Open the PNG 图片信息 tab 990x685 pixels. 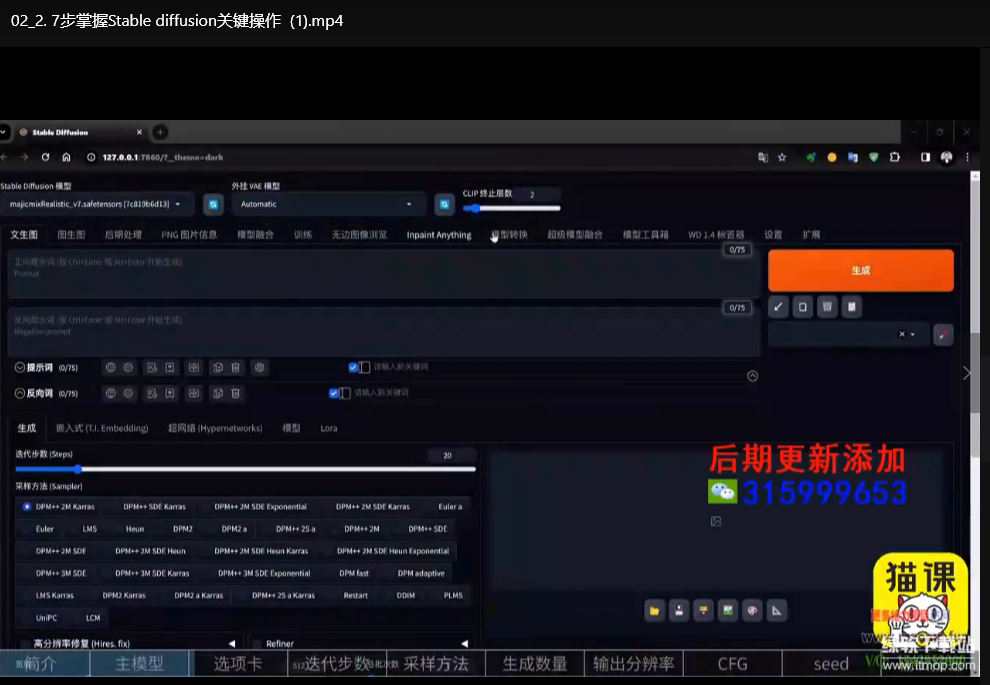tap(189, 235)
